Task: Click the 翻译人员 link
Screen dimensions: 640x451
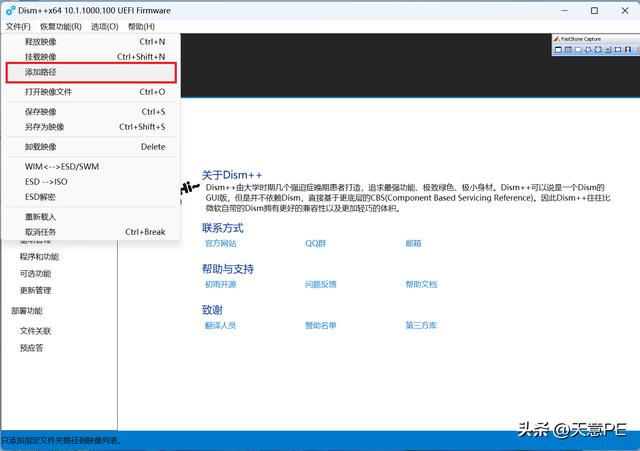Action: 220,326
